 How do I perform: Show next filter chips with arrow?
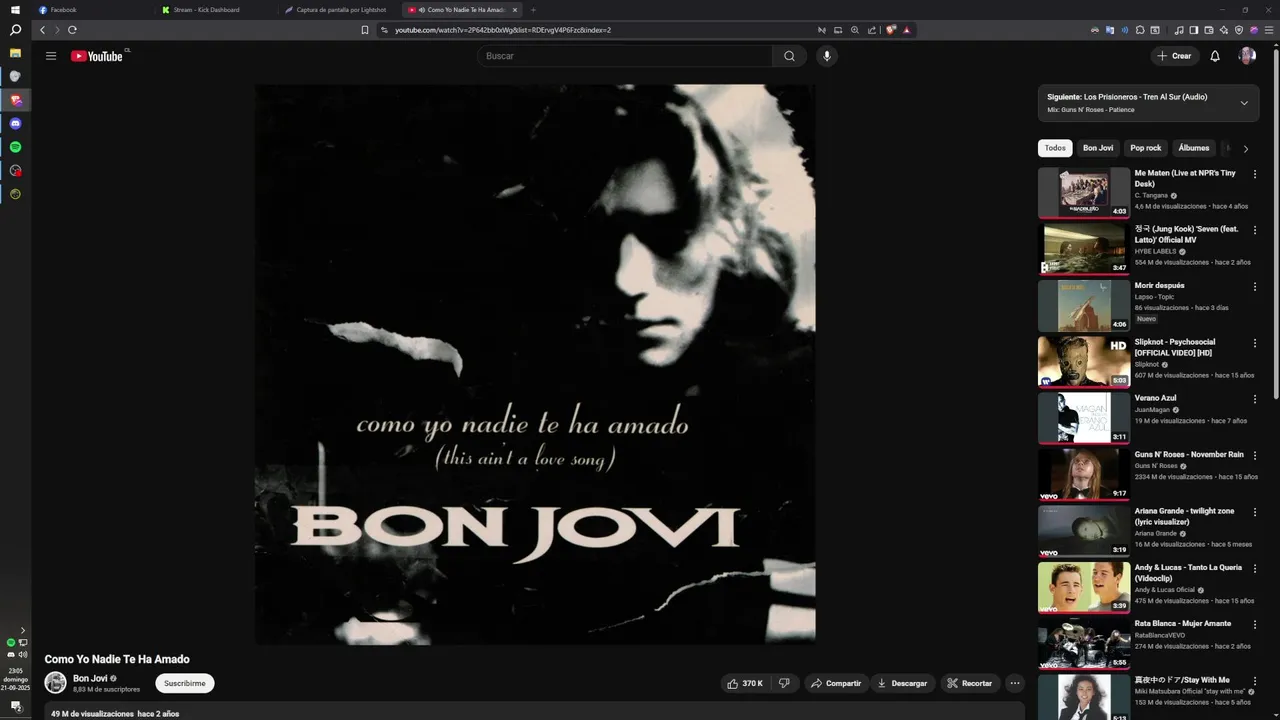point(1245,149)
